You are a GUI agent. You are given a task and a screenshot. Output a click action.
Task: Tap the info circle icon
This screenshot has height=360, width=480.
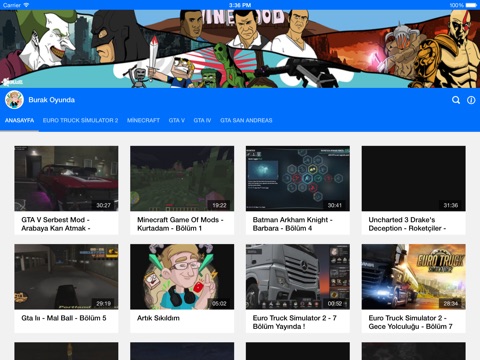click(471, 100)
